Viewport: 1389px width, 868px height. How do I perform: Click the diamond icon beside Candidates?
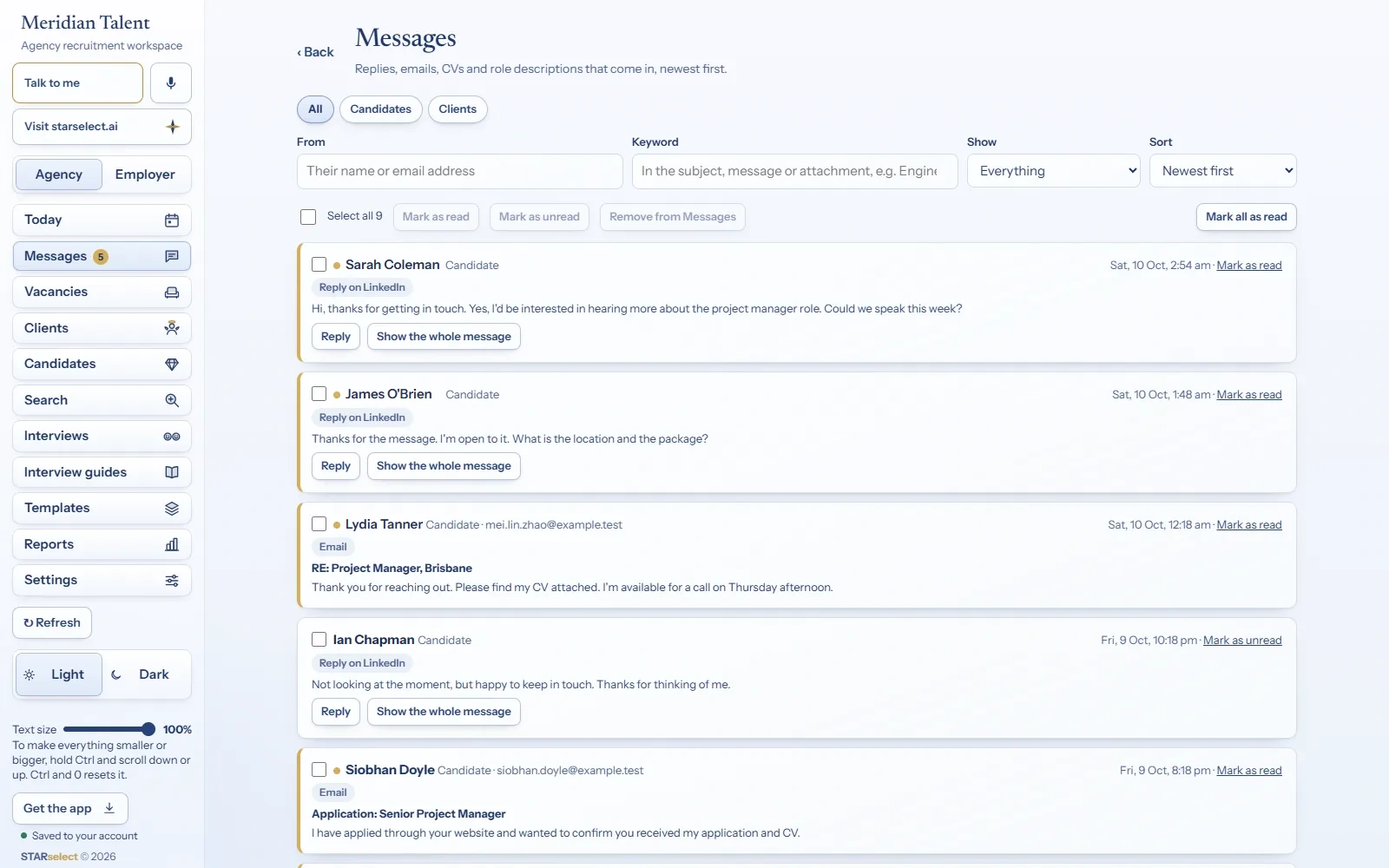(172, 365)
